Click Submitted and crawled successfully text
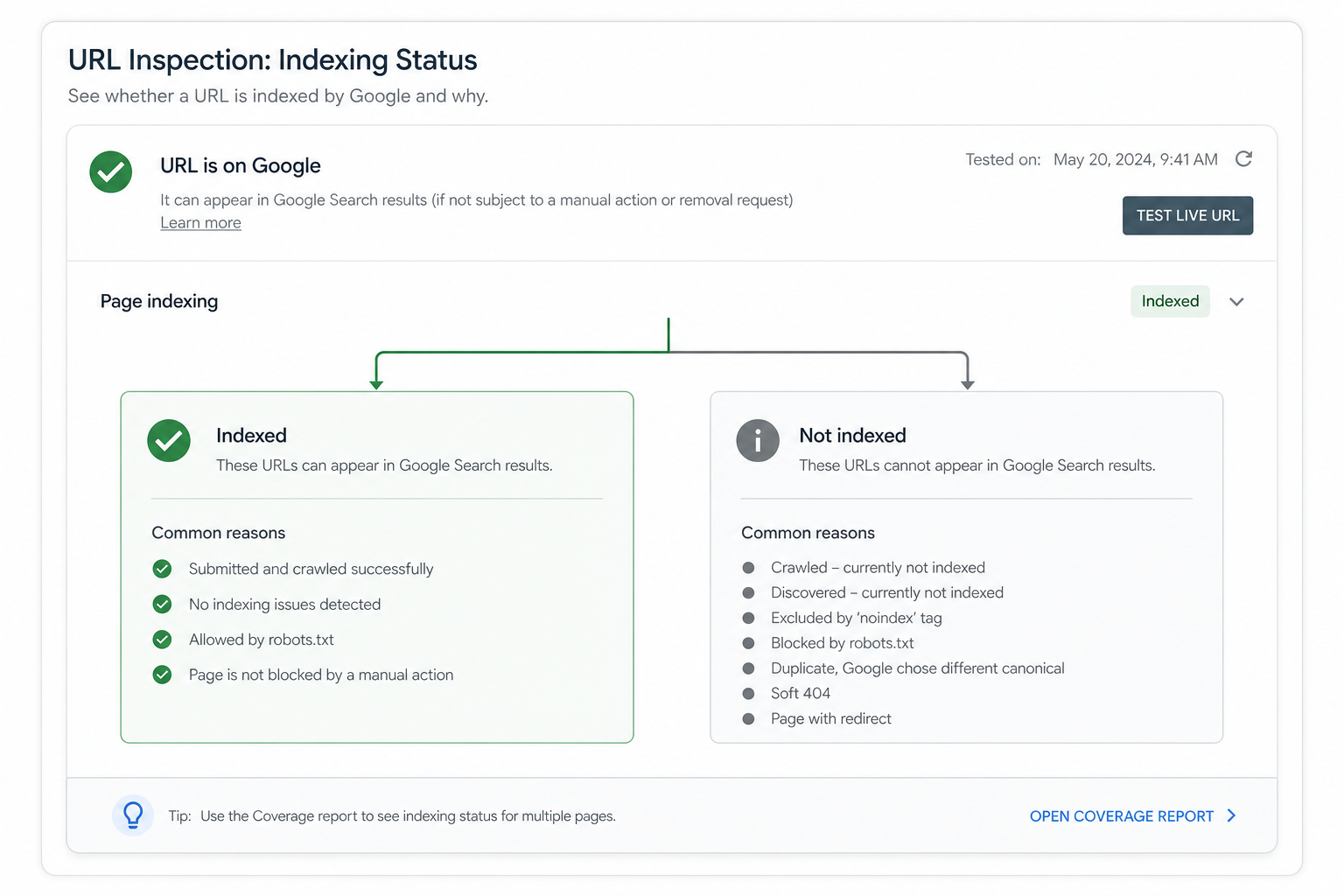 311,569
